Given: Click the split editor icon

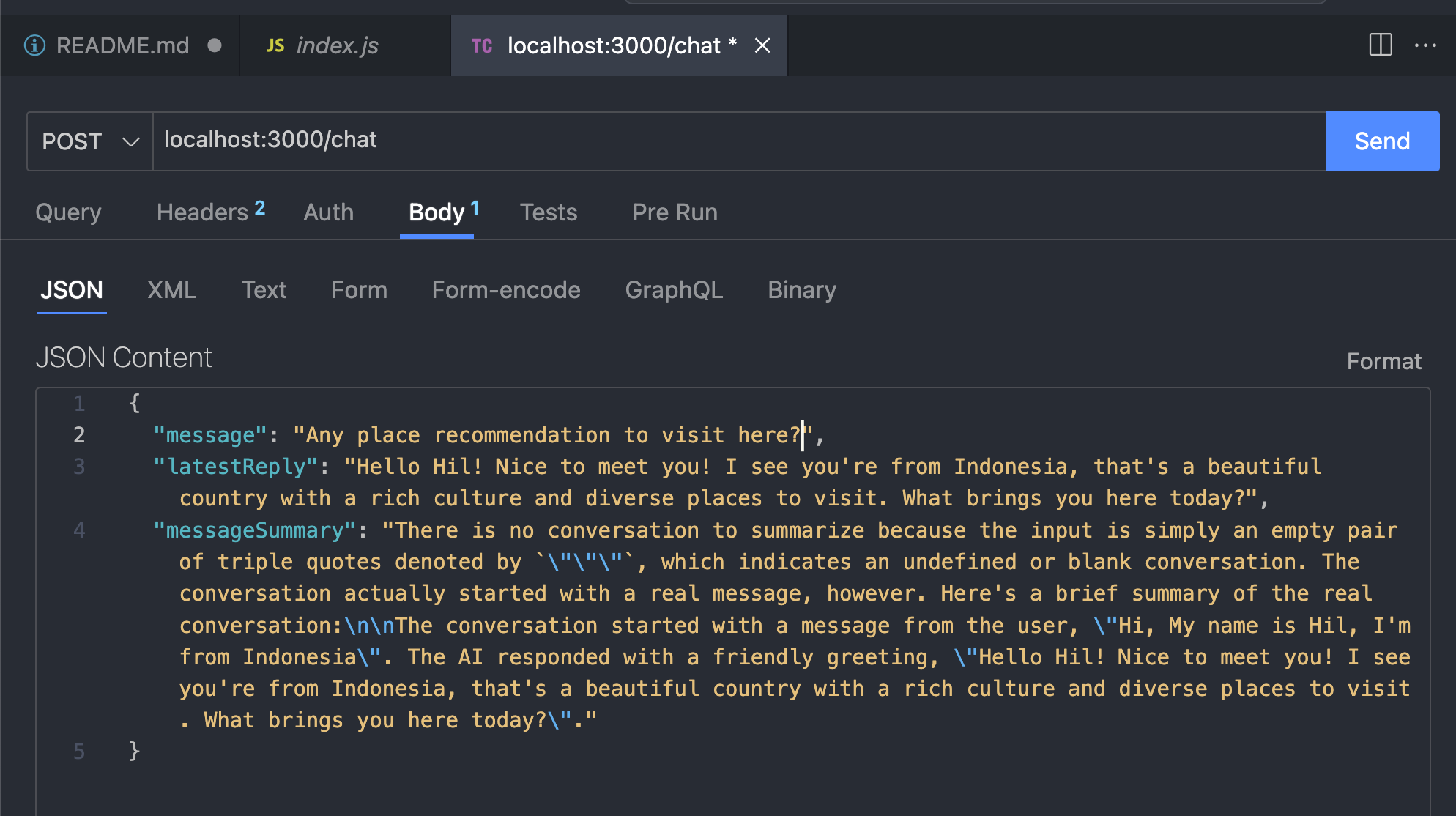Looking at the screenshot, I should (1381, 45).
